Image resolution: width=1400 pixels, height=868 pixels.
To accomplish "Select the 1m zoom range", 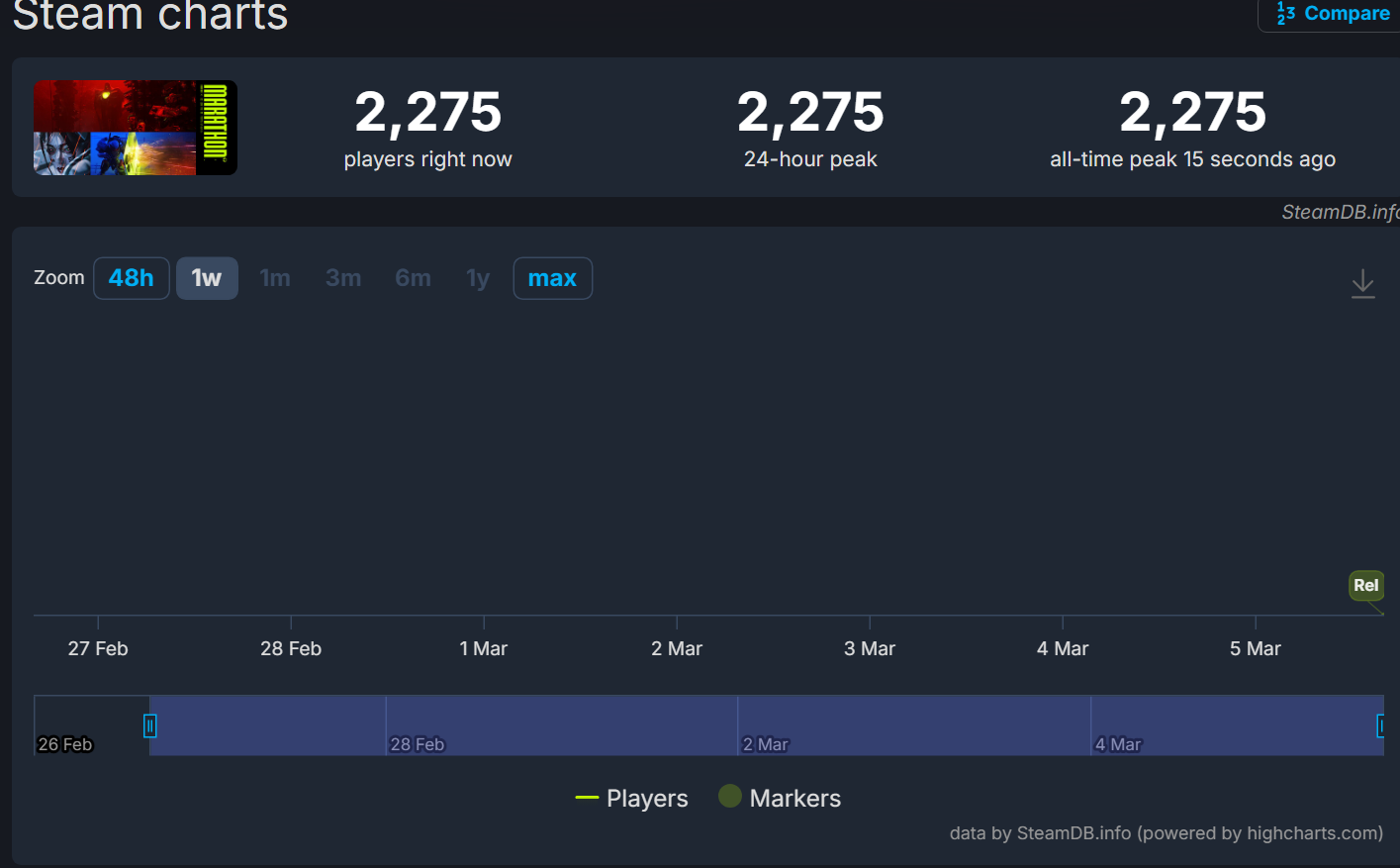I will (275, 278).
